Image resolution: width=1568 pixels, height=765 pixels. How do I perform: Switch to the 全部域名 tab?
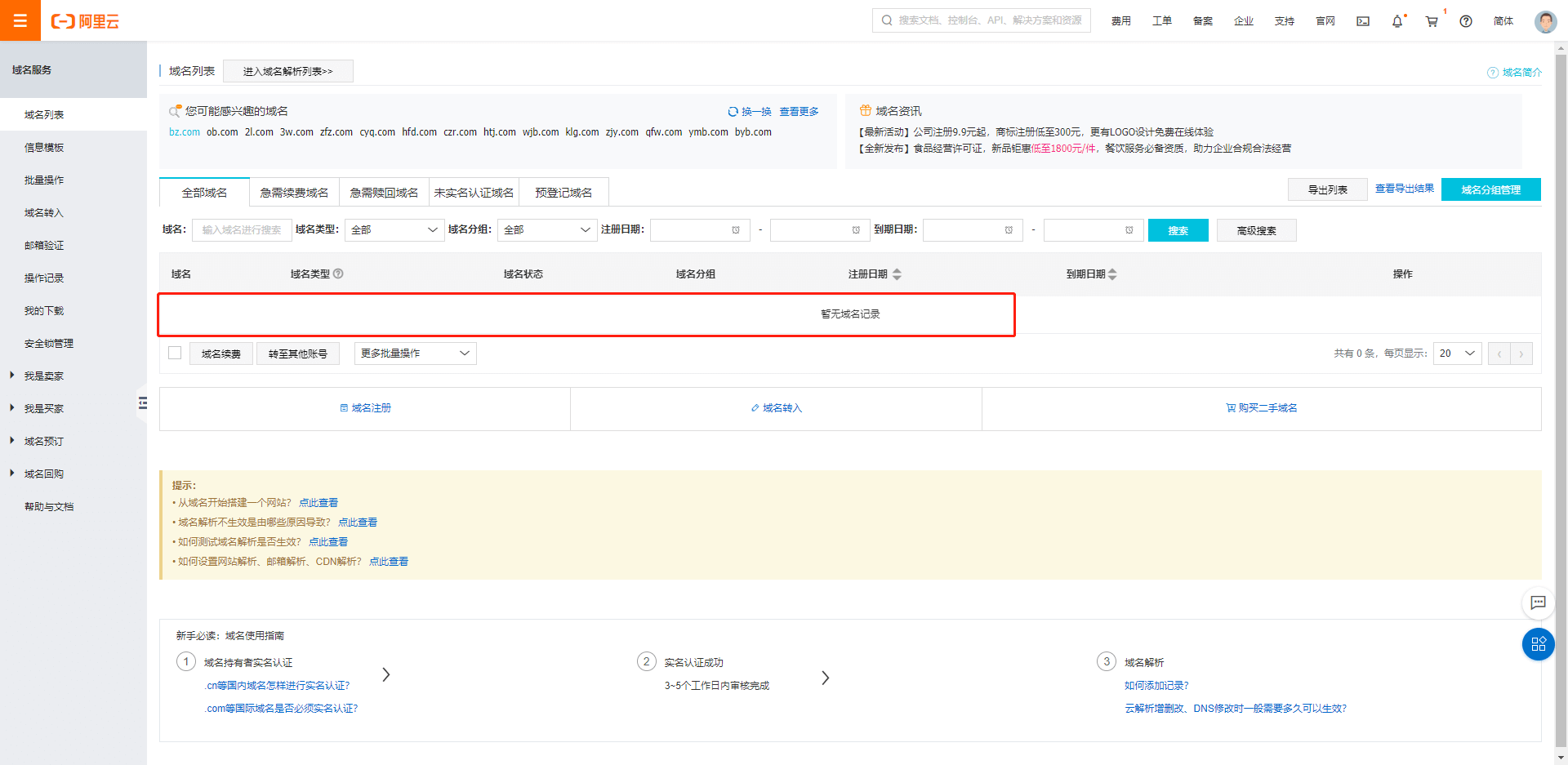click(x=204, y=193)
